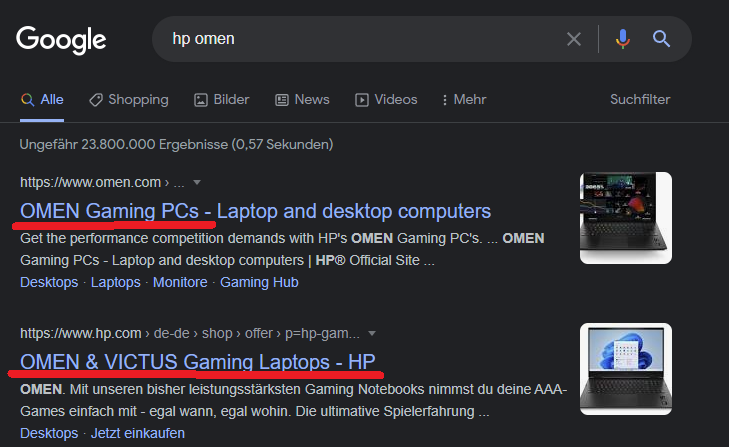
Task: Follow the Jetzt einkaufen sitelink
Action: [x=138, y=433]
